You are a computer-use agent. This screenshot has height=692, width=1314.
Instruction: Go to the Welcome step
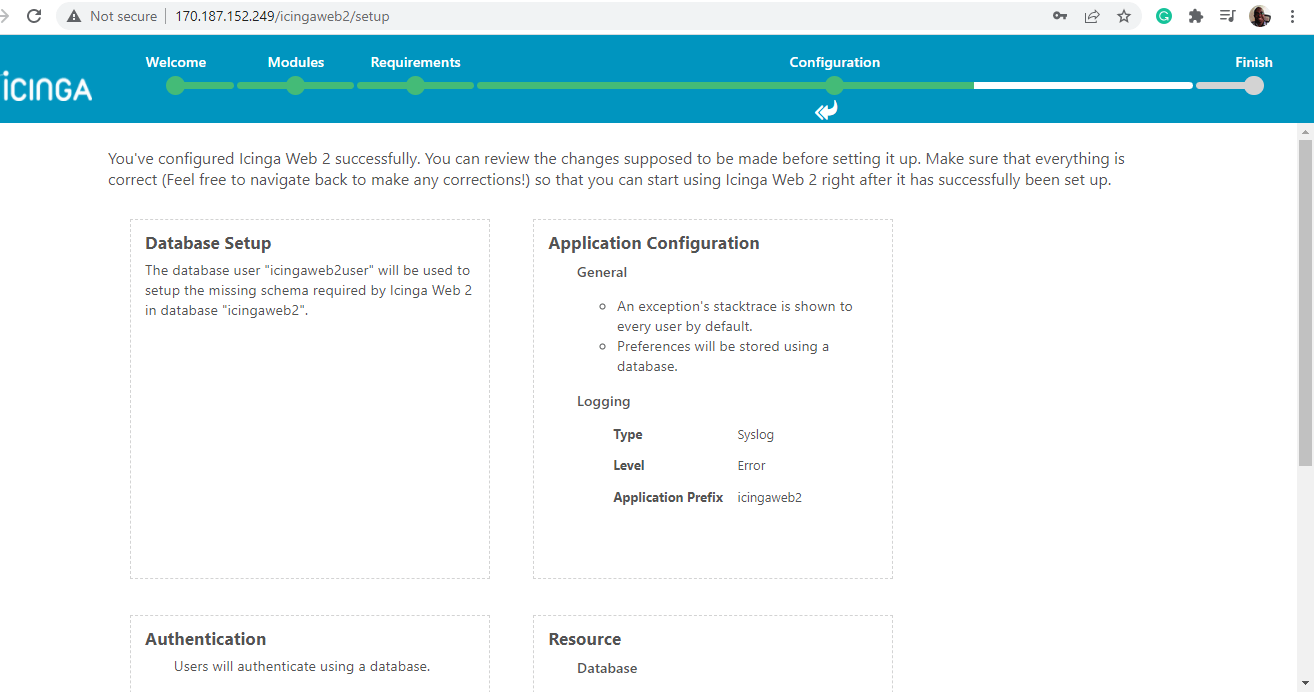[x=176, y=62]
